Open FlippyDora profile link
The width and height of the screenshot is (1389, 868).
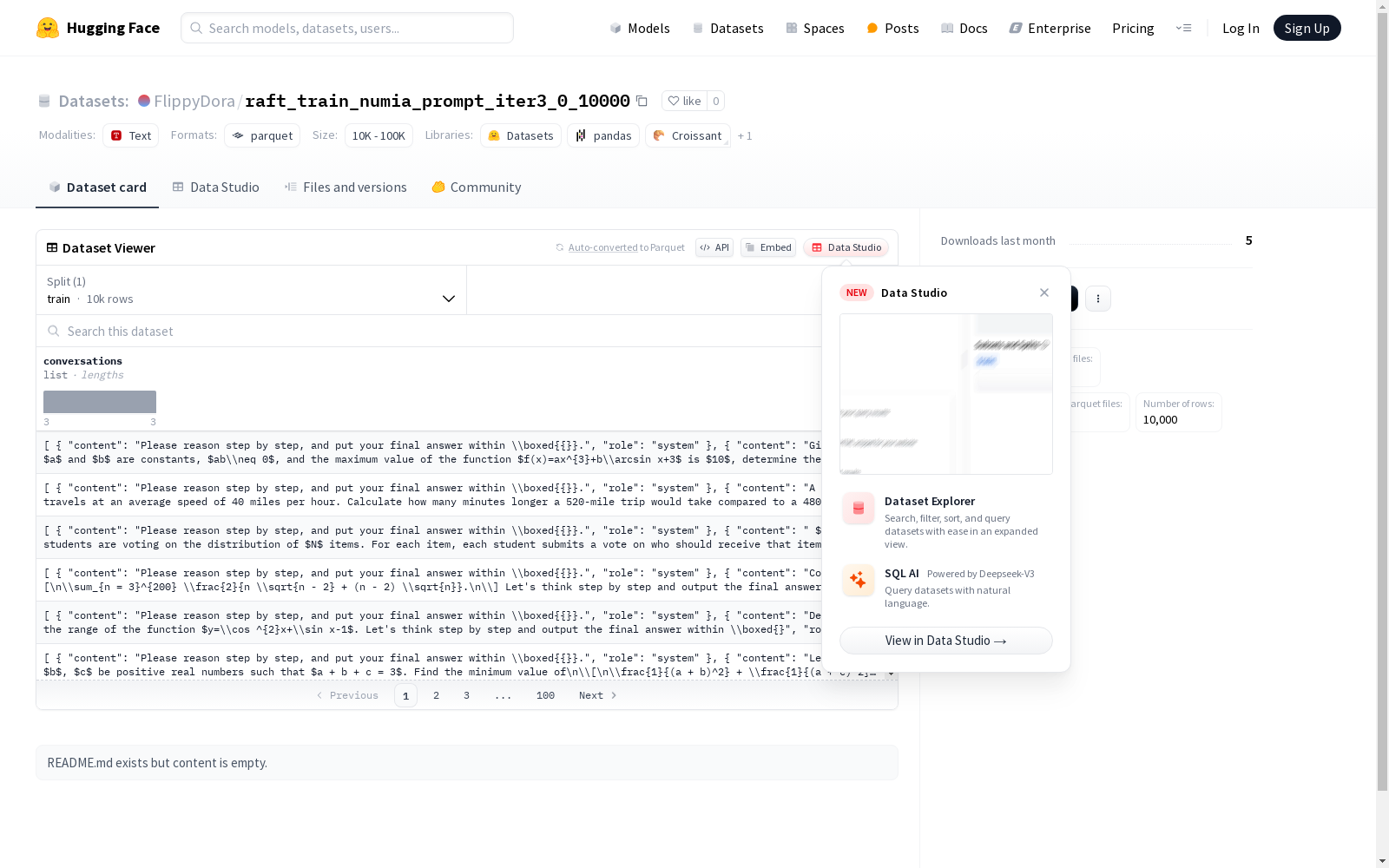[x=194, y=101]
